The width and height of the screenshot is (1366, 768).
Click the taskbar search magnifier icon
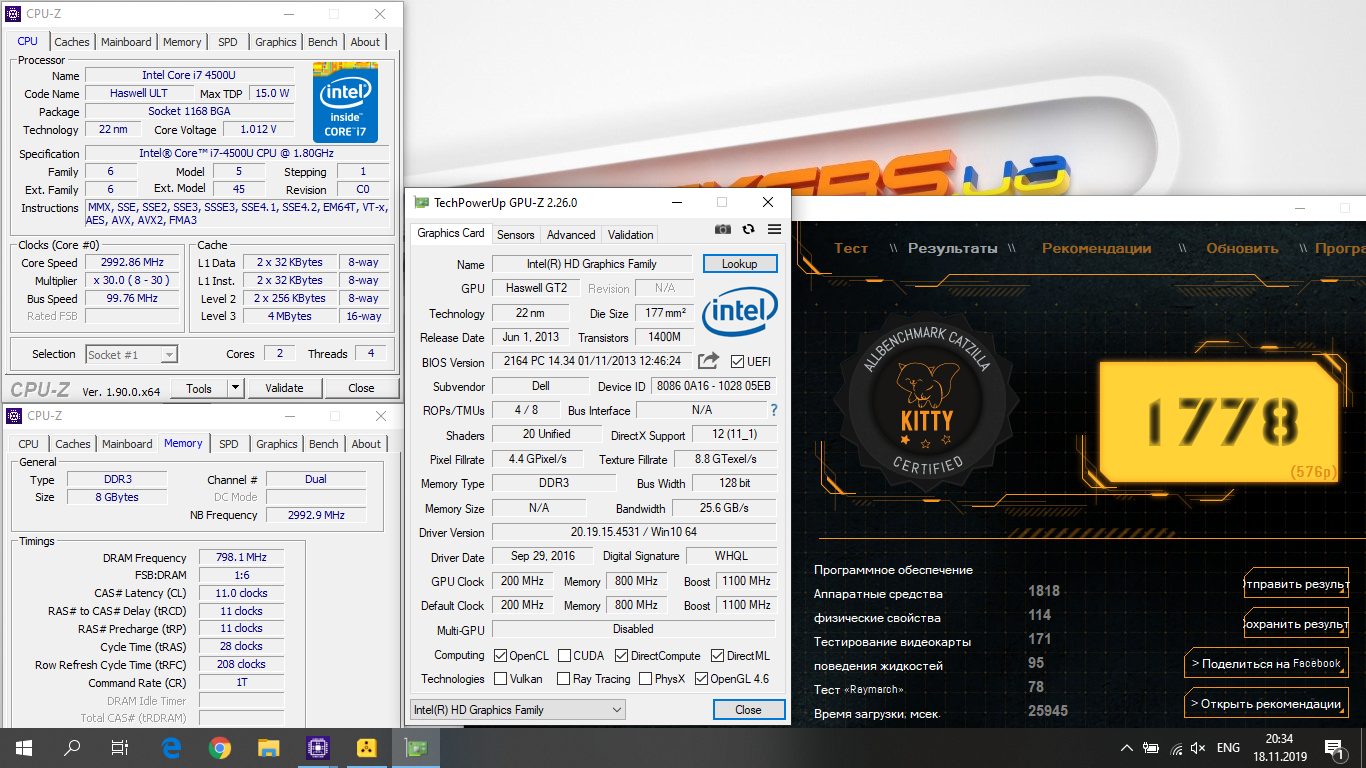coord(72,747)
